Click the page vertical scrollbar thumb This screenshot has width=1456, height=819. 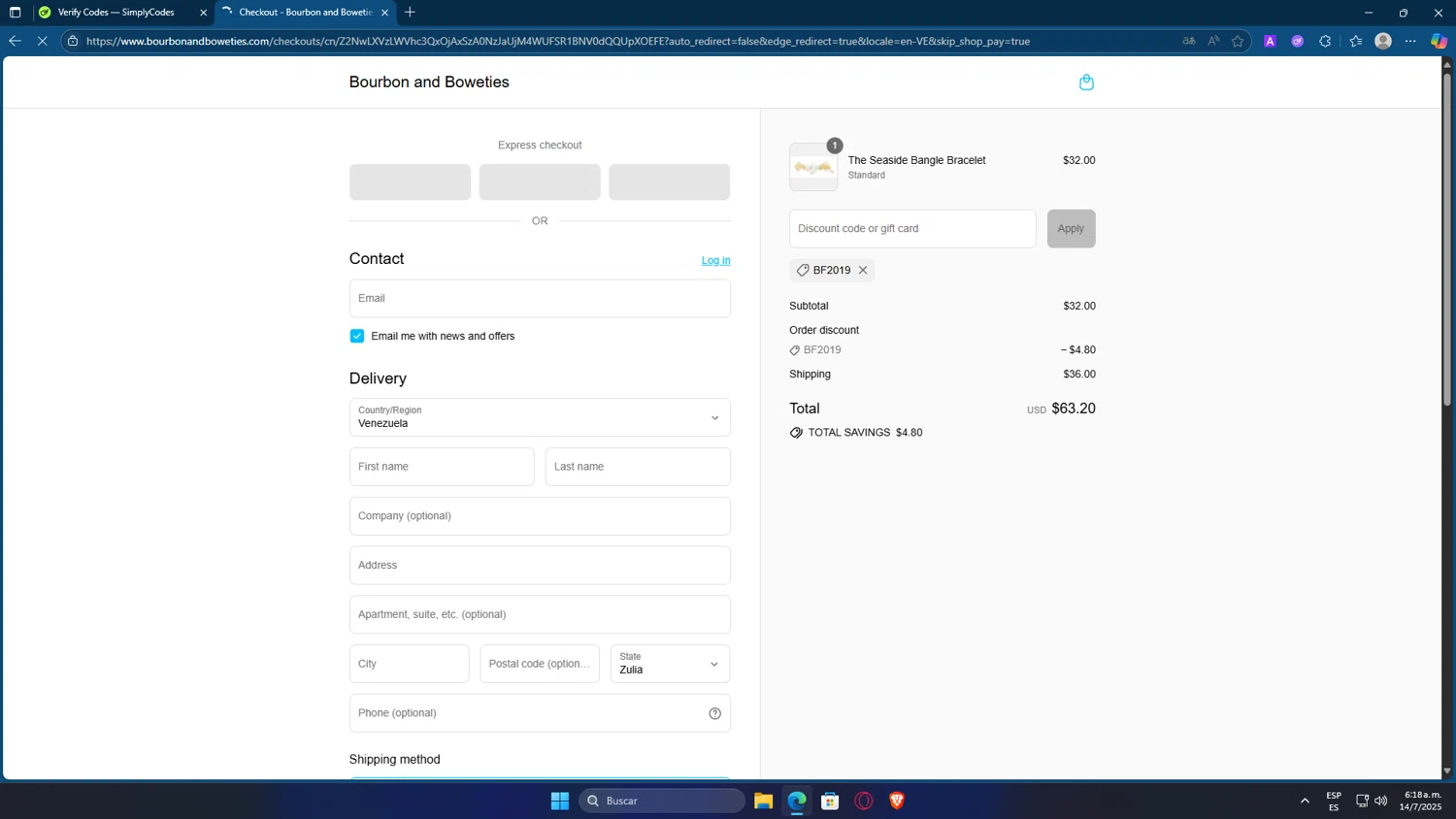(1446, 239)
